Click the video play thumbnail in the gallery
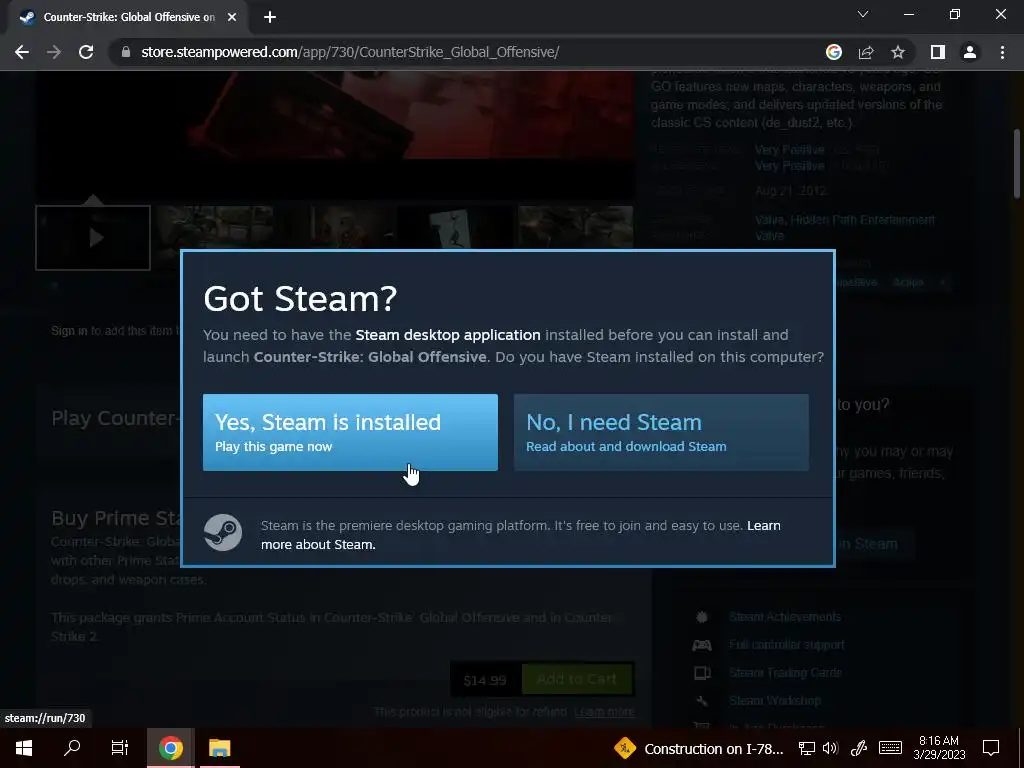 (93, 238)
